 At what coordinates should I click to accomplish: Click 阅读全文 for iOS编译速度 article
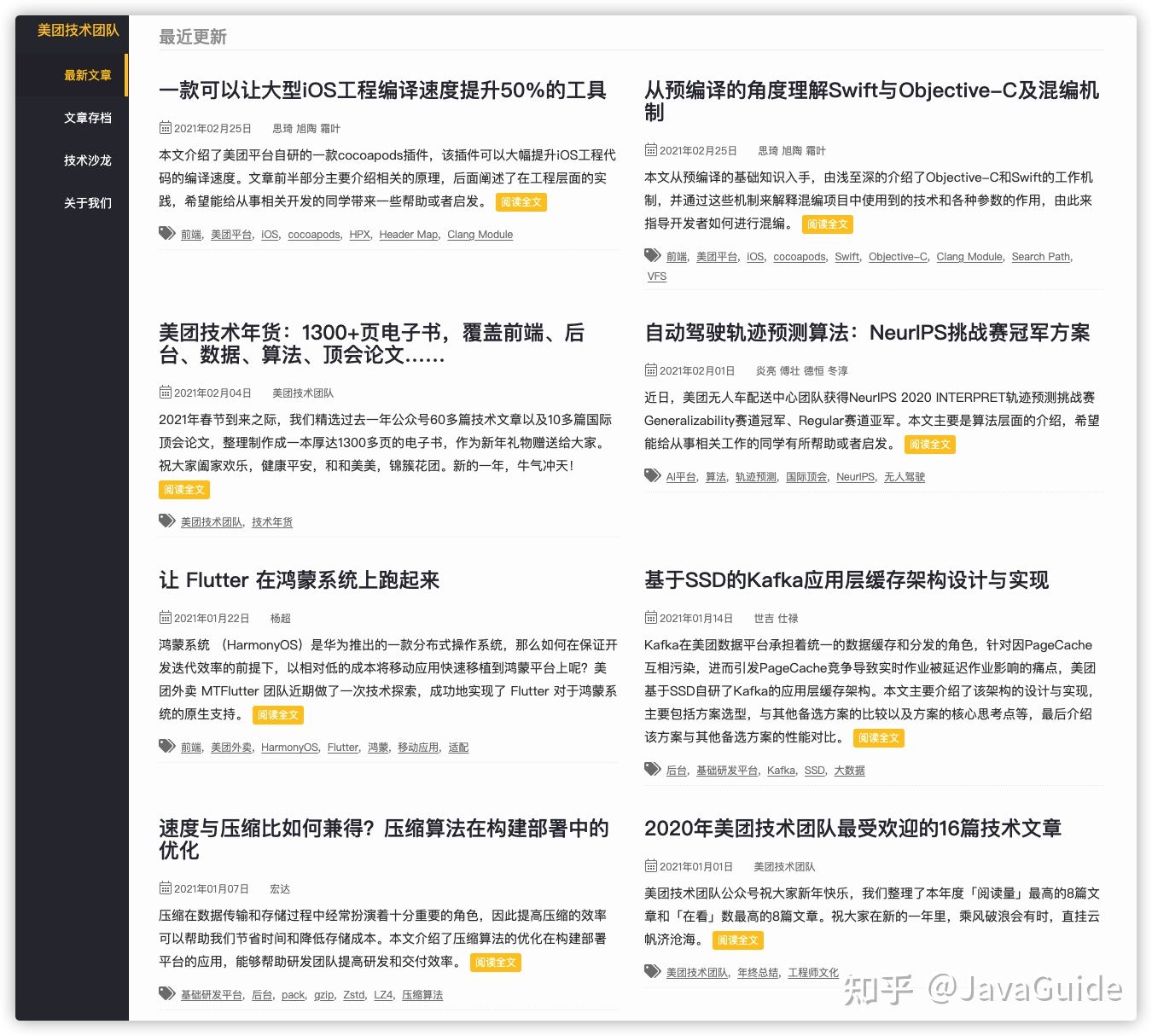[x=521, y=202]
